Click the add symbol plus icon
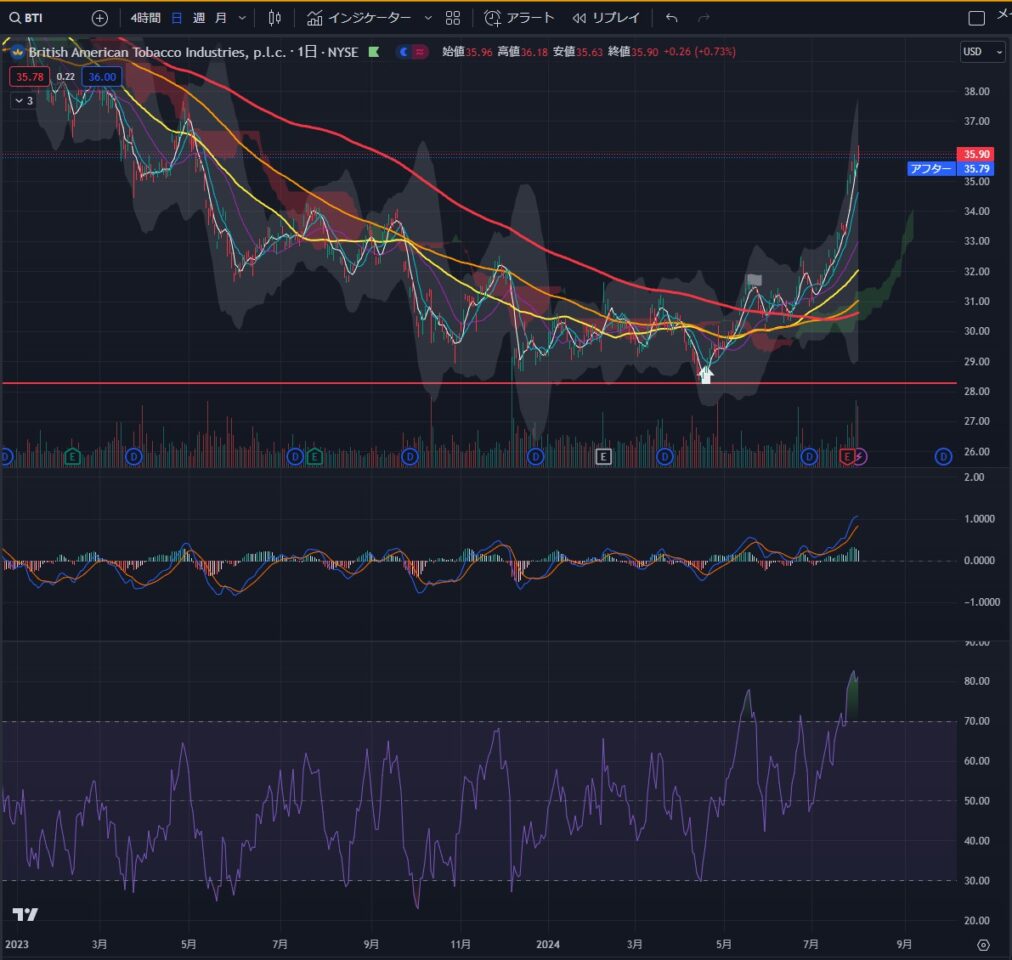Screen dimensions: 1012x960 (99, 18)
